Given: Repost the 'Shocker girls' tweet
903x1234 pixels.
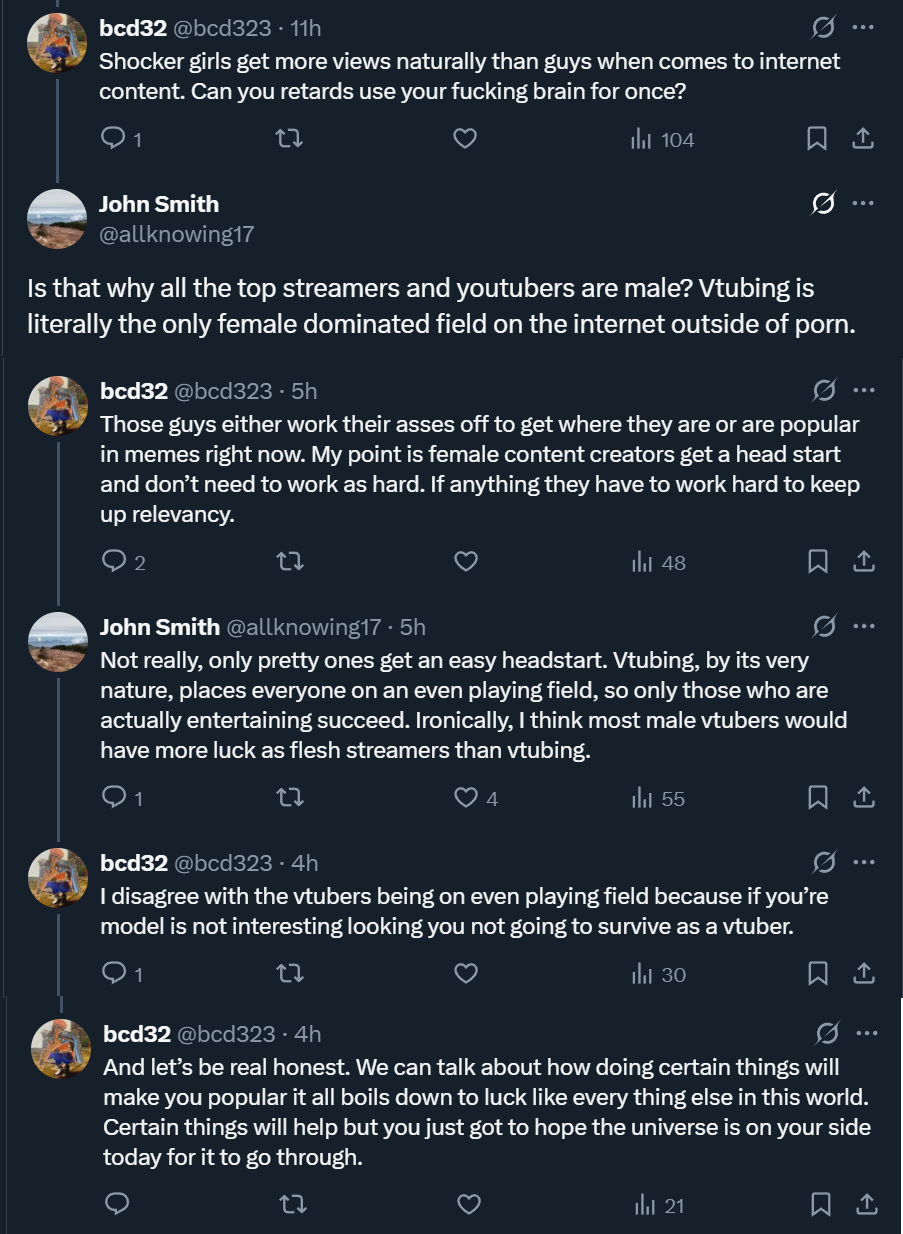Looking at the screenshot, I should [x=289, y=139].
